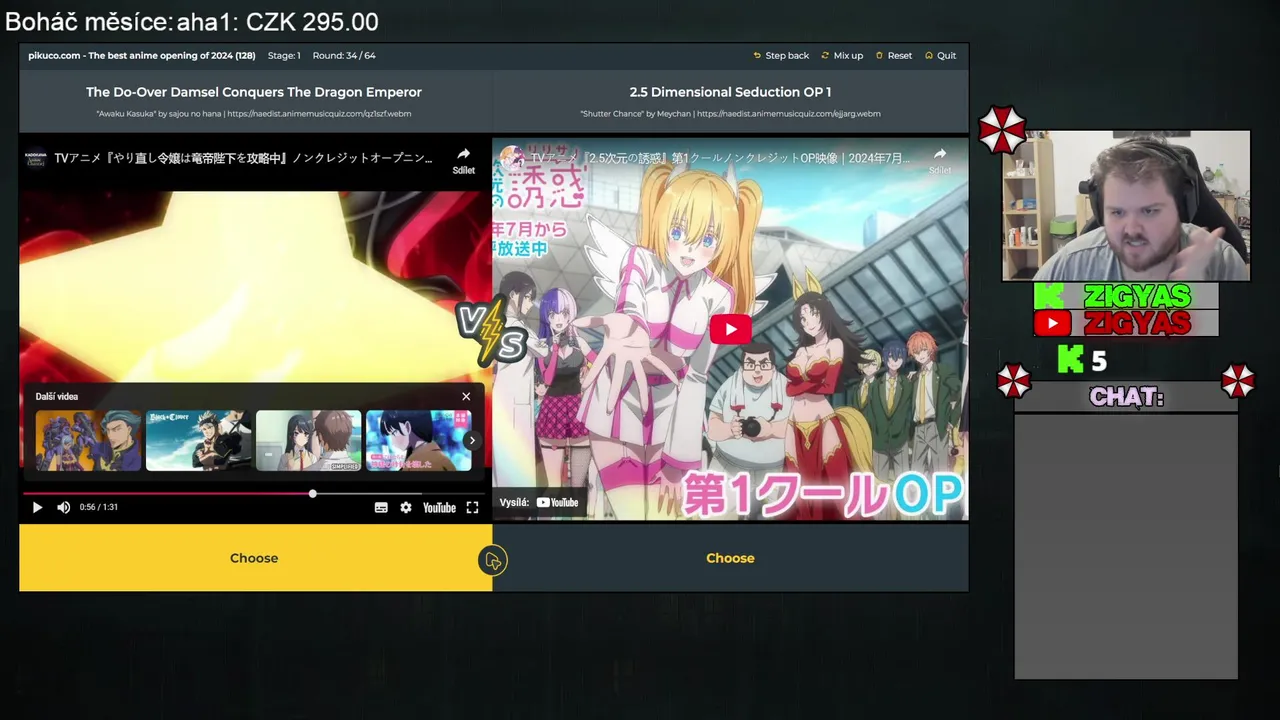Click 'Shutter Chance' song info text
Viewport: 1280px width, 720px height.
click(730, 114)
